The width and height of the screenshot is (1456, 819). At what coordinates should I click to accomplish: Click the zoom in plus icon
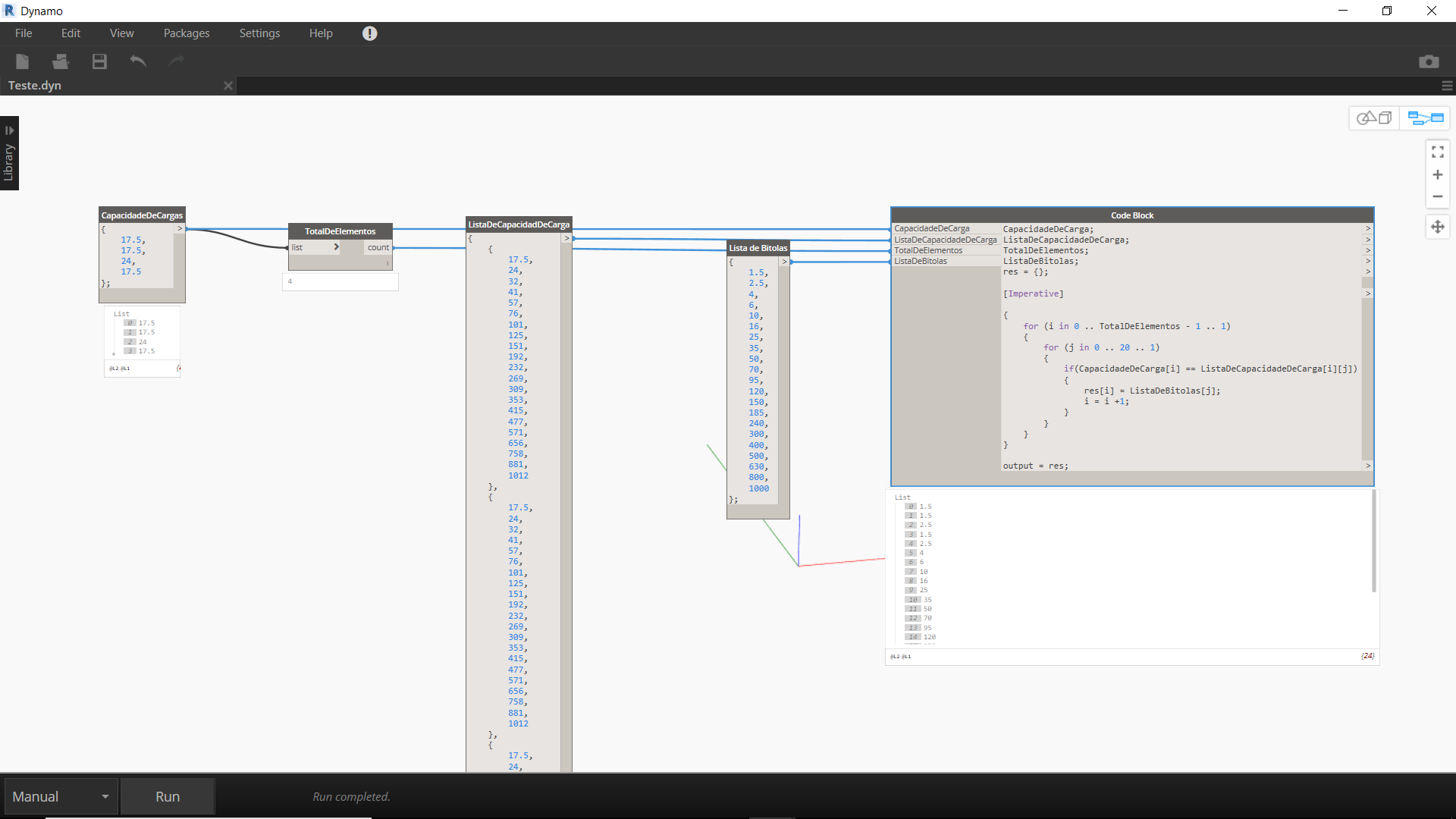pos(1438,175)
